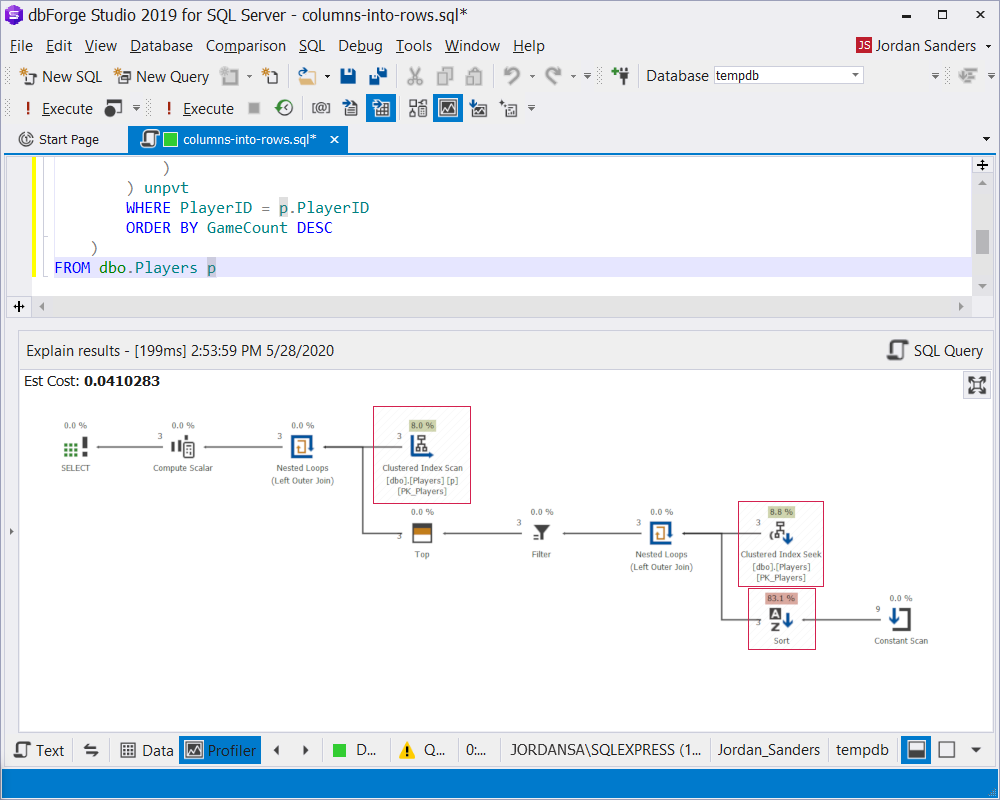Click the Save floppy disk icon

pos(348,76)
